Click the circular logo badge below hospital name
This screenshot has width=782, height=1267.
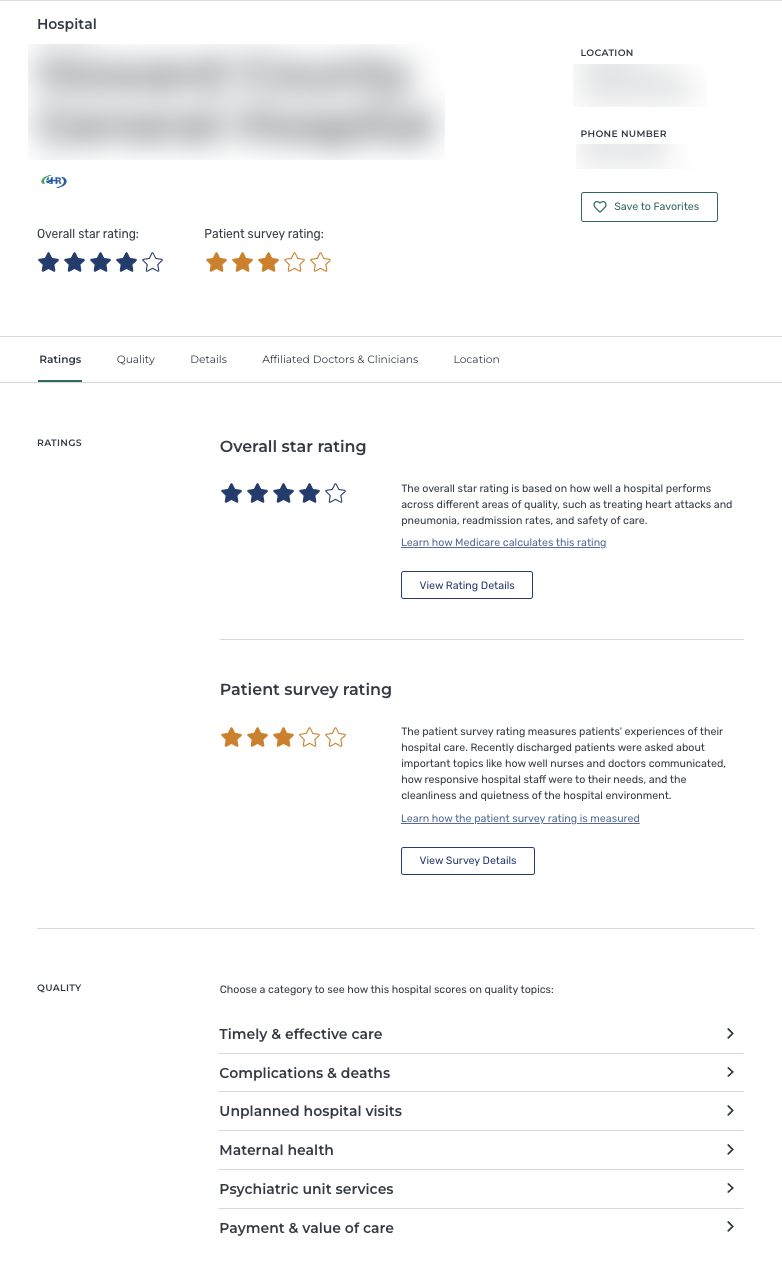(x=53, y=181)
